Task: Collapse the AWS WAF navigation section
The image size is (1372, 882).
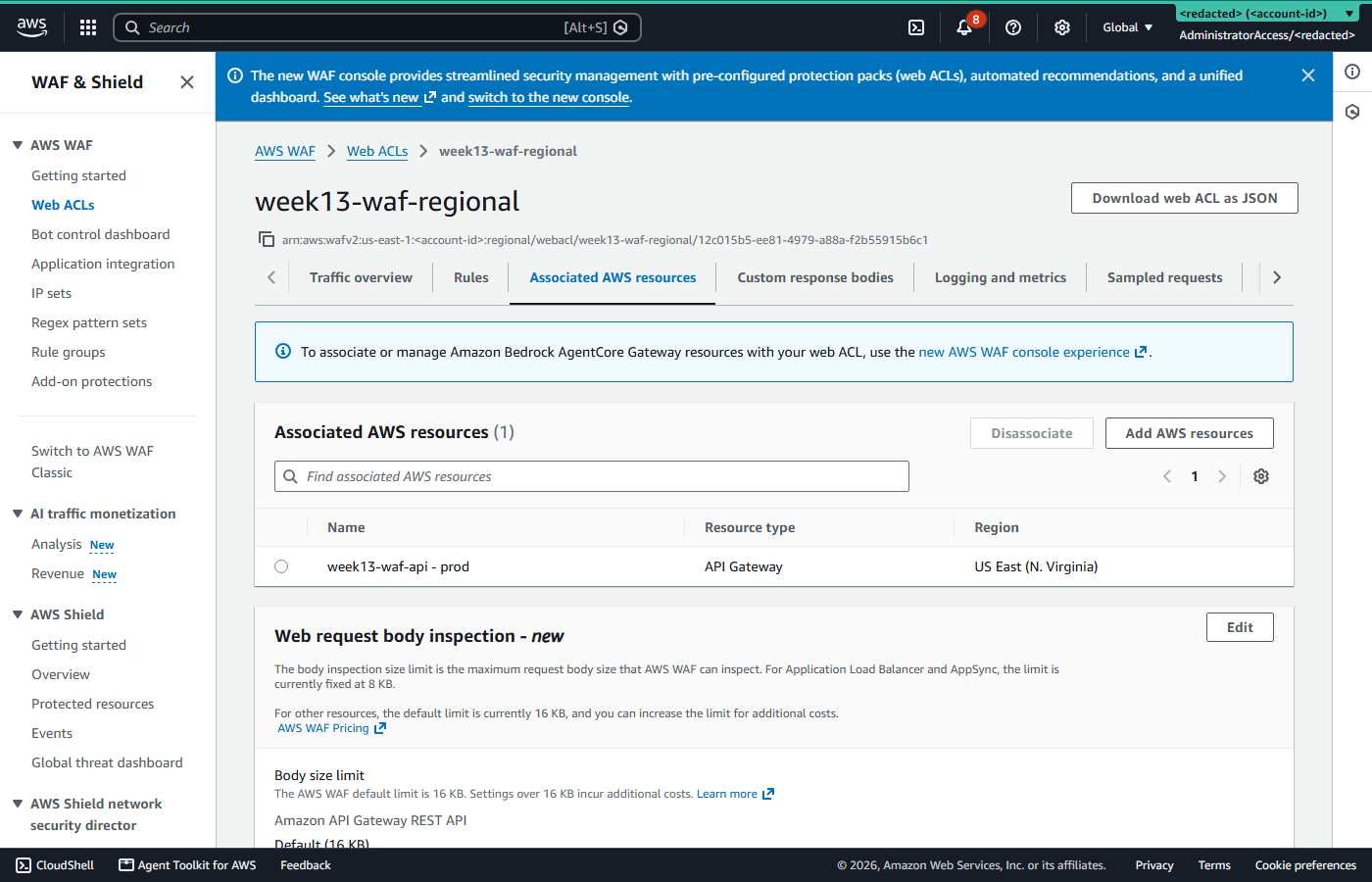Action: tap(18, 145)
